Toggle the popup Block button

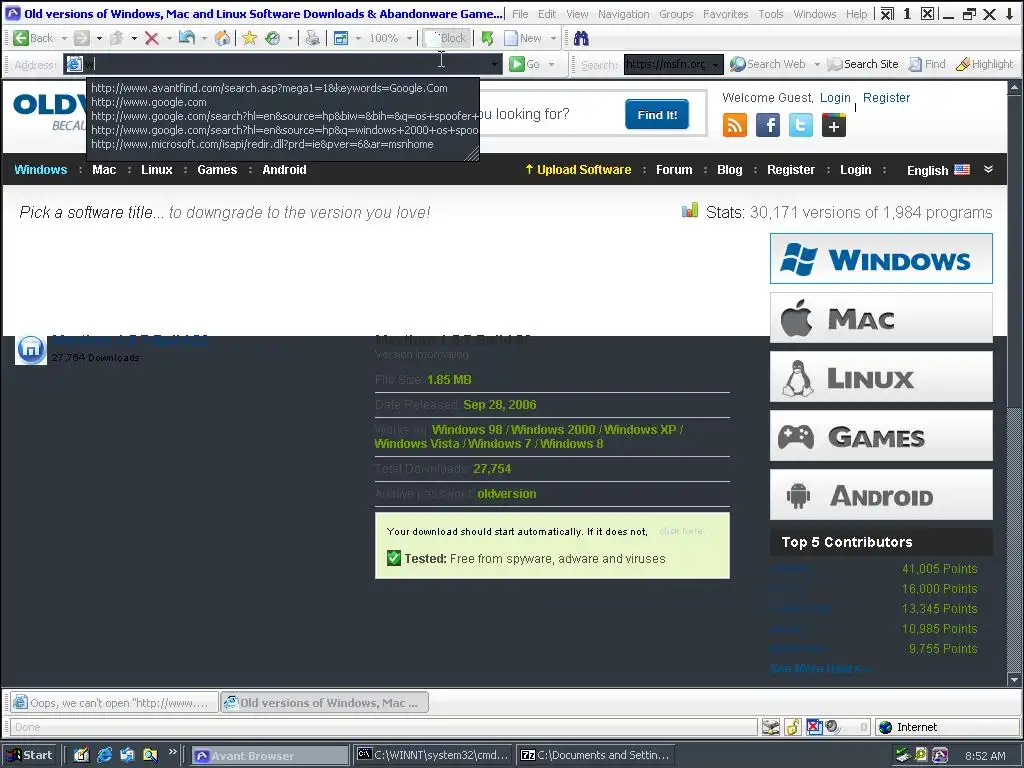445,38
